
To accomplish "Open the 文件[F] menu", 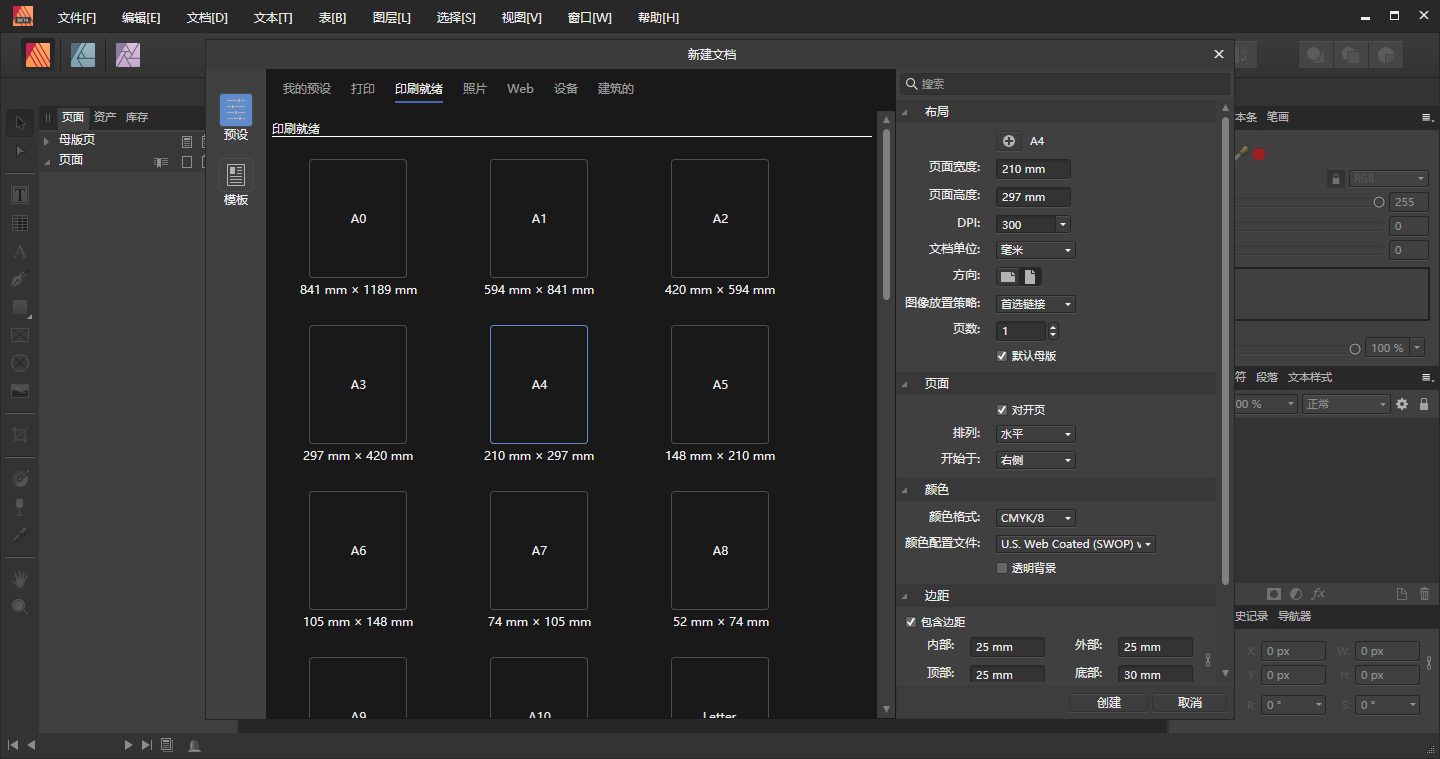I will point(77,18).
